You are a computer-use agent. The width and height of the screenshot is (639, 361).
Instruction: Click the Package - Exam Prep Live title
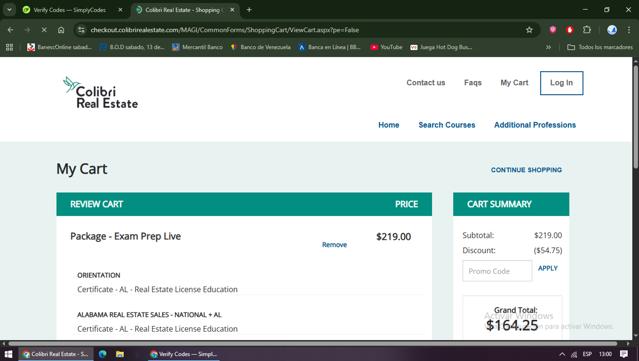coord(126,236)
